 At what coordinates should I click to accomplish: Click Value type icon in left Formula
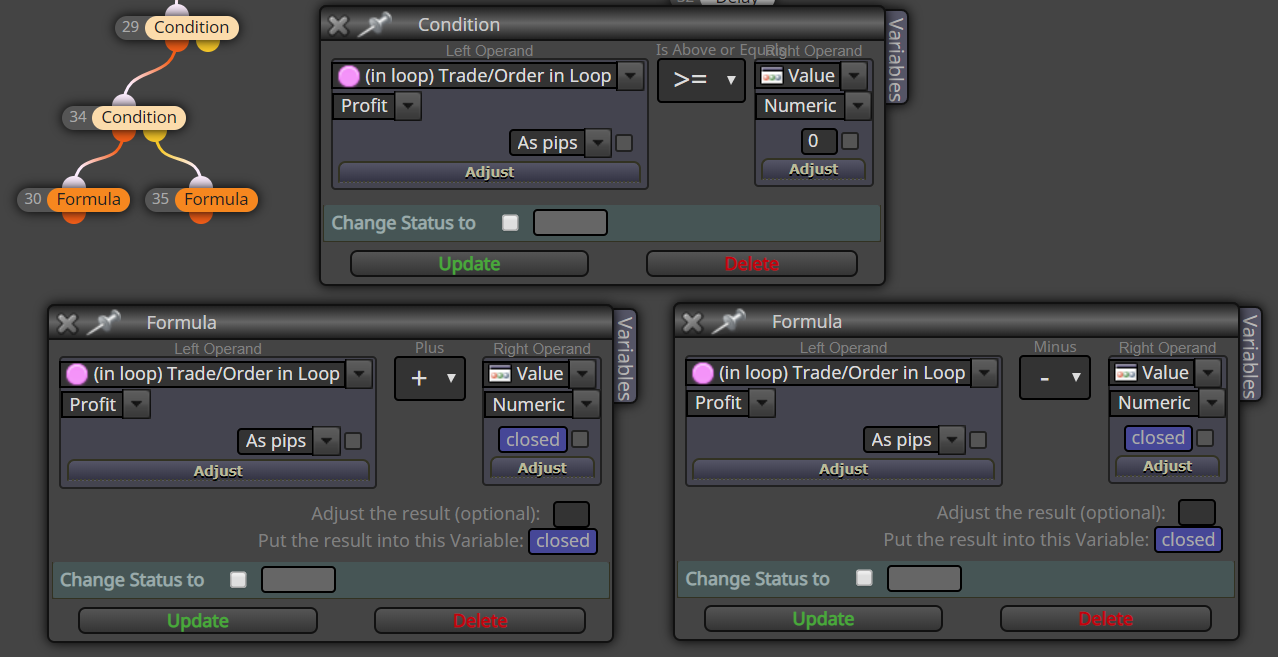500,374
